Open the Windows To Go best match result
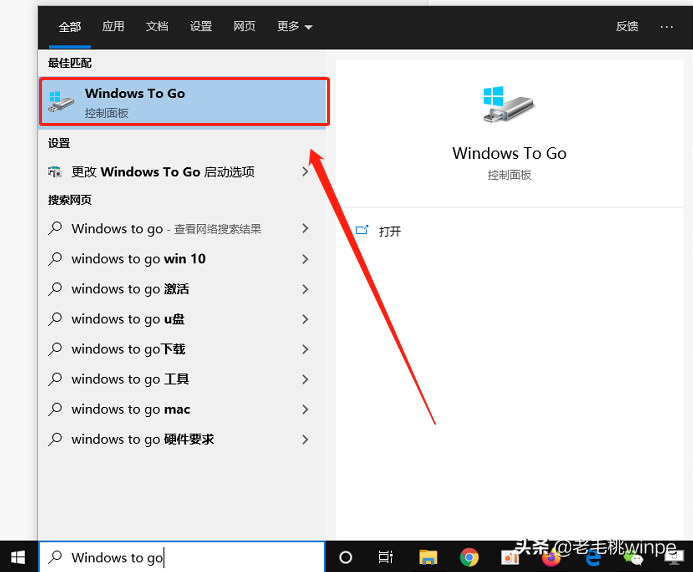This screenshot has width=693, height=572. click(184, 102)
